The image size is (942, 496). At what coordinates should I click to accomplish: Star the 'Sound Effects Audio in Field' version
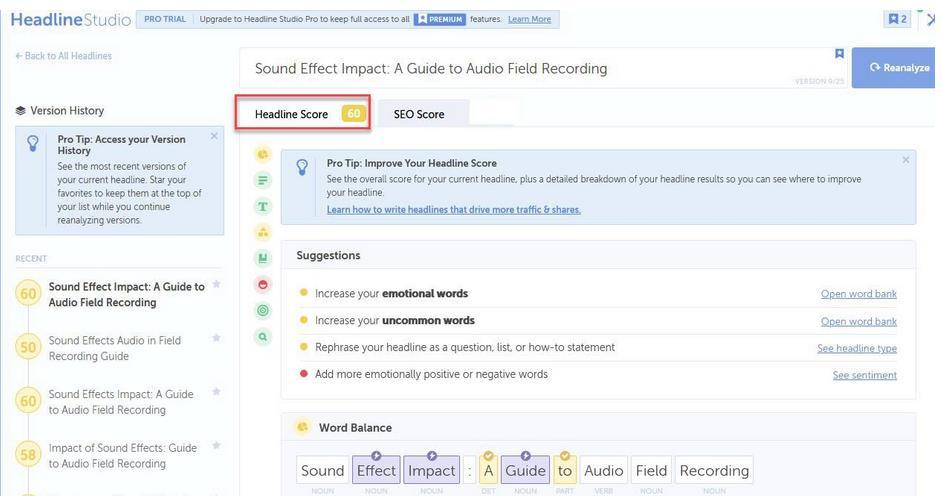216,338
